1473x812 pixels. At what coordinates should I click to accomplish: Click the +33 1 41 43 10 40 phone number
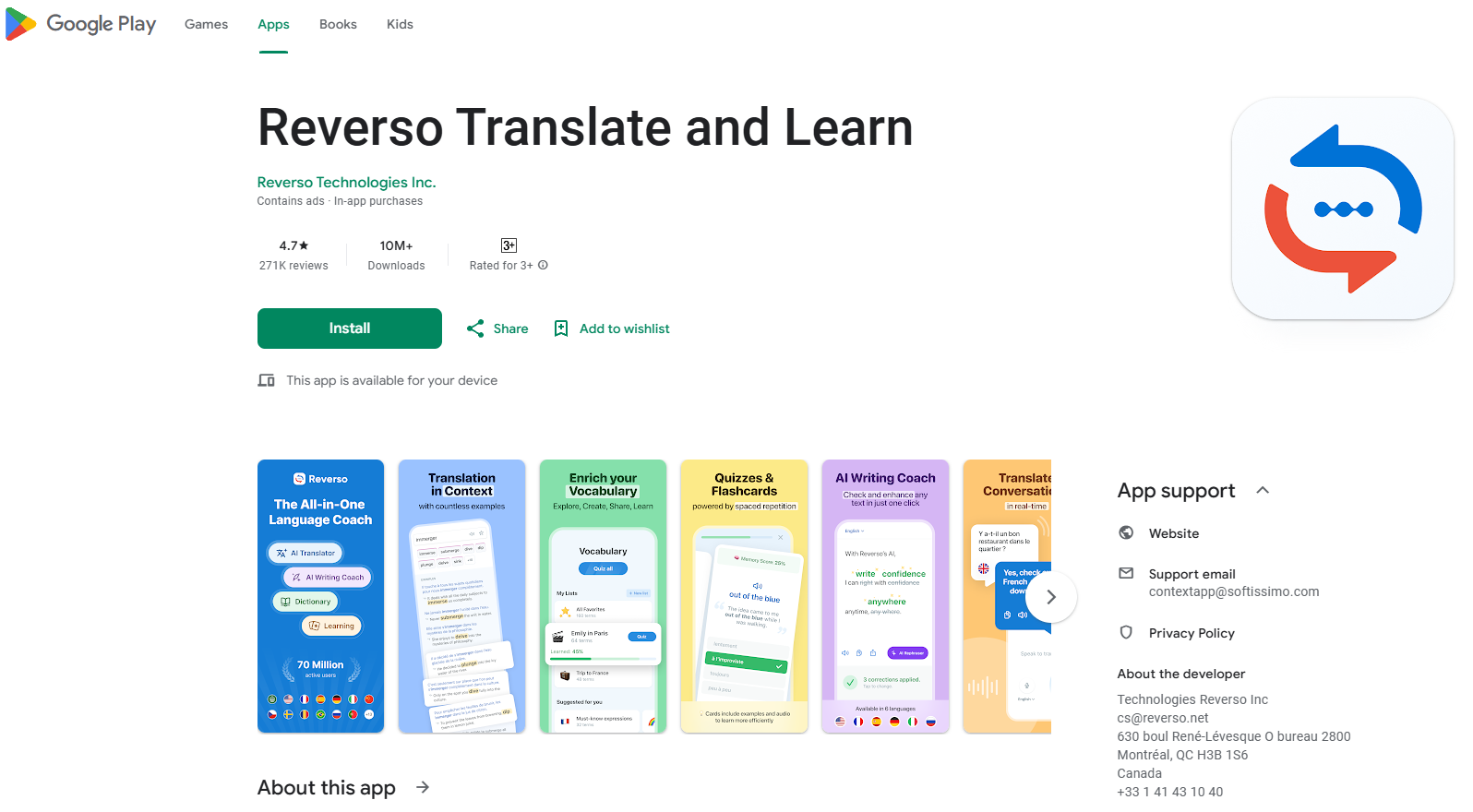click(1170, 792)
